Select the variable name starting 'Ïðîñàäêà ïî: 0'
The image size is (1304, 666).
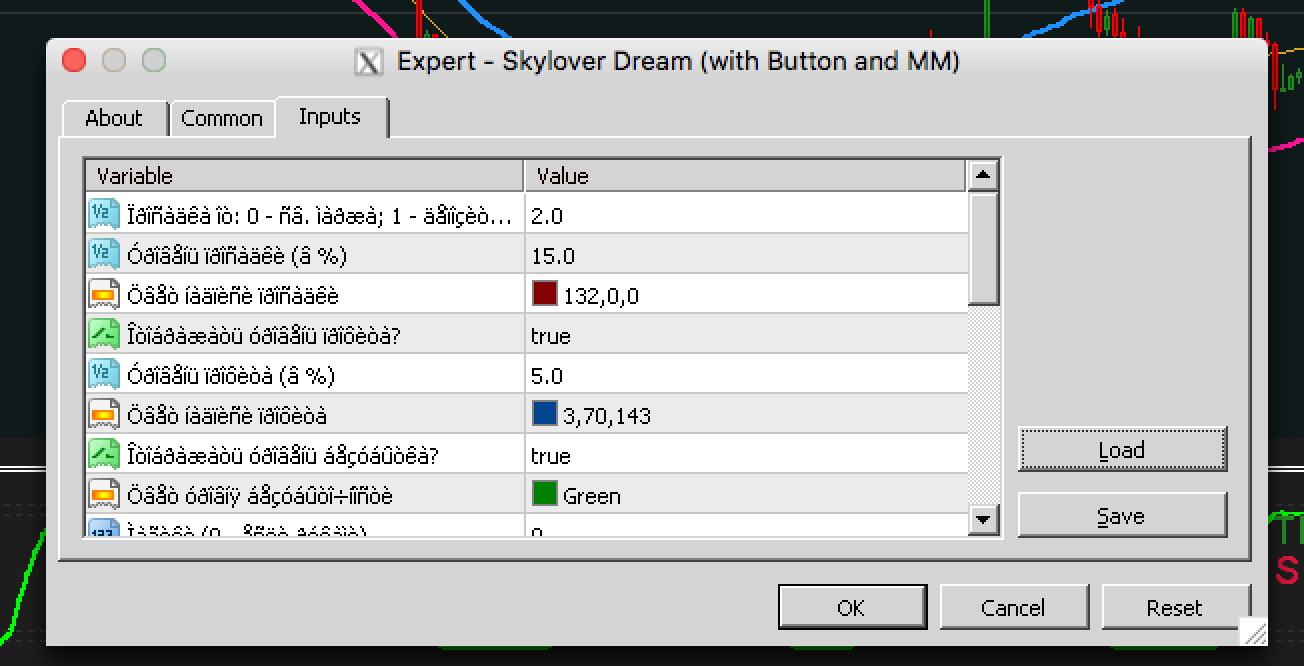tap(321, 216)
